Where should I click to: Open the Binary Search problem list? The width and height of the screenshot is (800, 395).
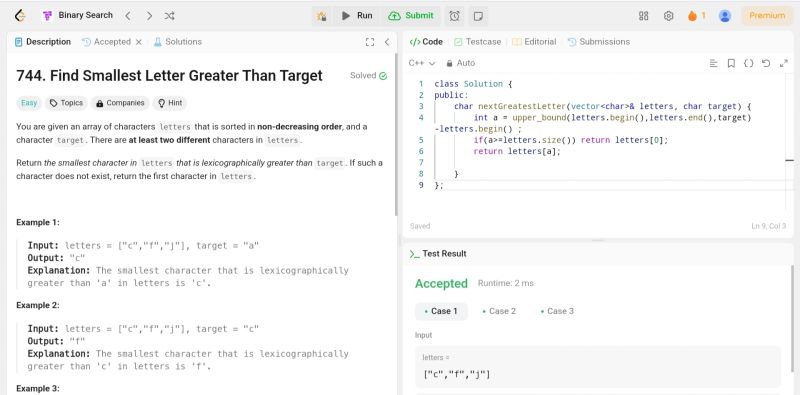tap(78, 16)
